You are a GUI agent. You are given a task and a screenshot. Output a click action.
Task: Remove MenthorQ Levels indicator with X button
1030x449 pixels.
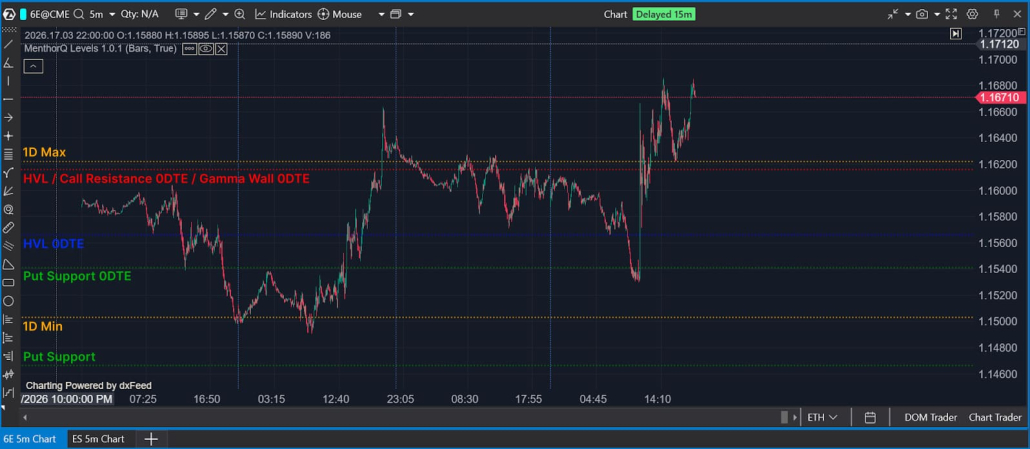(x=221, y=49)
